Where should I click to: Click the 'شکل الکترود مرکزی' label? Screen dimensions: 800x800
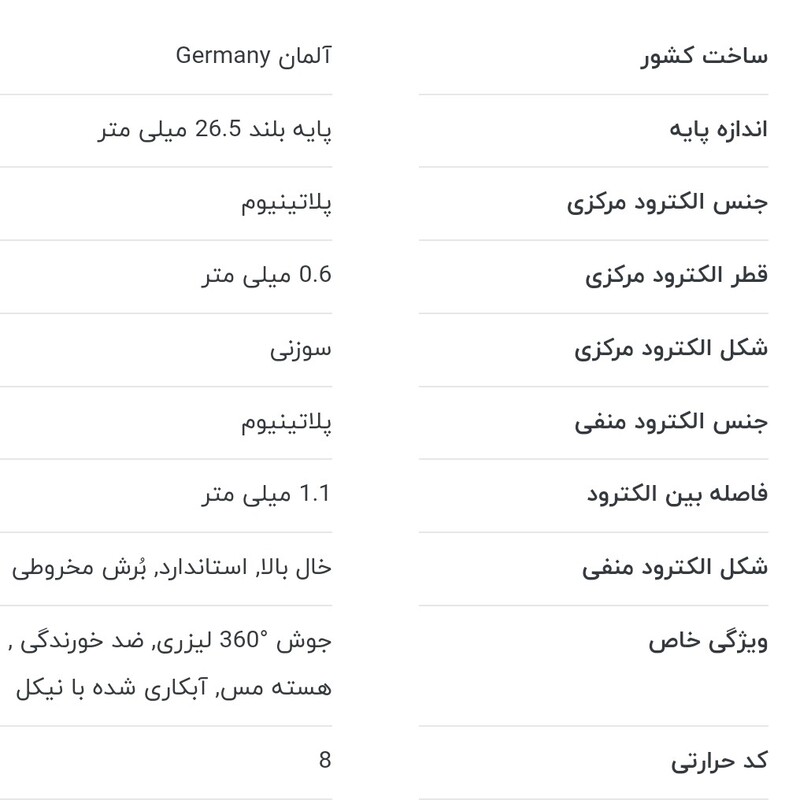tap(671, 348)
